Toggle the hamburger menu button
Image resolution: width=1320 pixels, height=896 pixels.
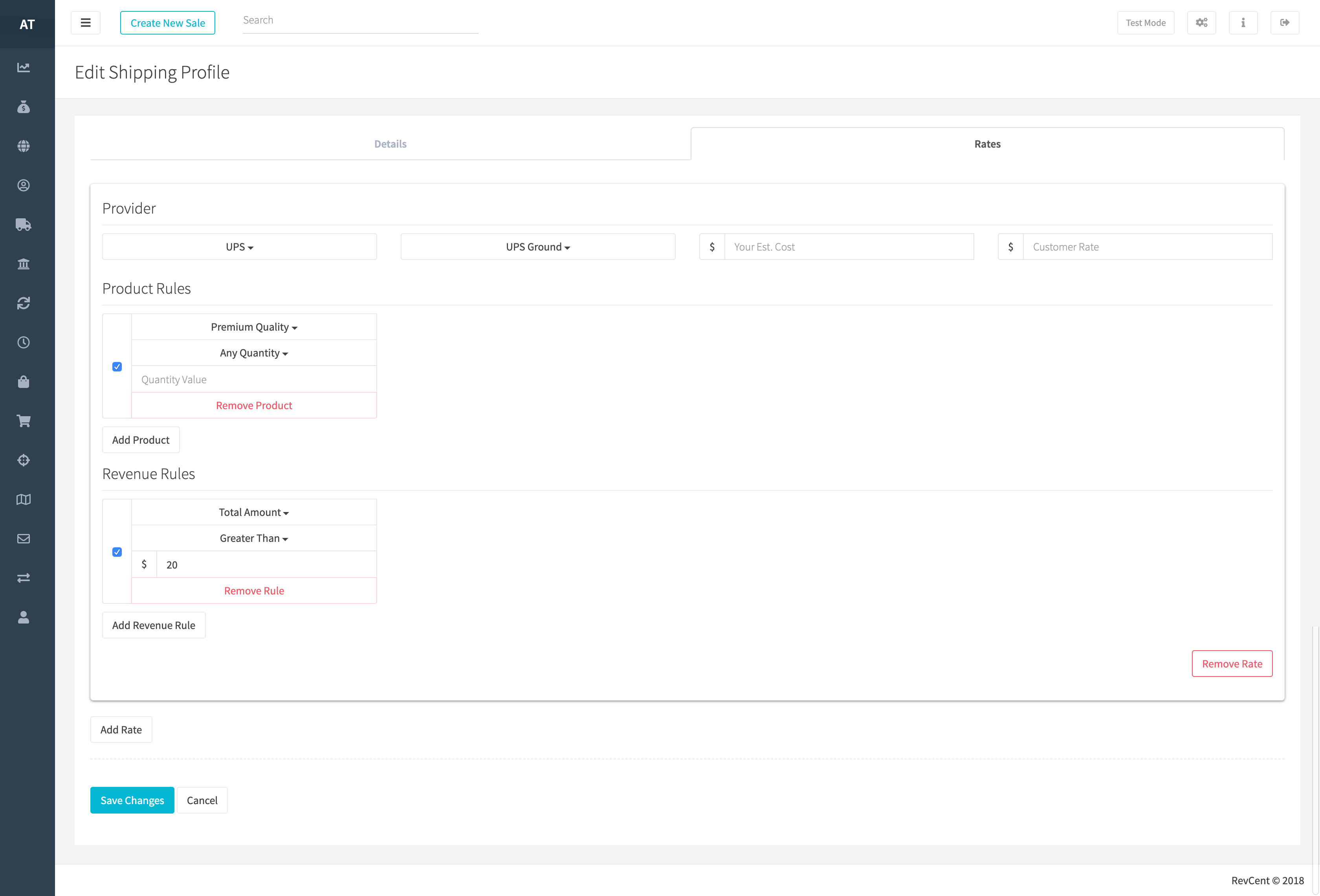click(x=86, y=23)
